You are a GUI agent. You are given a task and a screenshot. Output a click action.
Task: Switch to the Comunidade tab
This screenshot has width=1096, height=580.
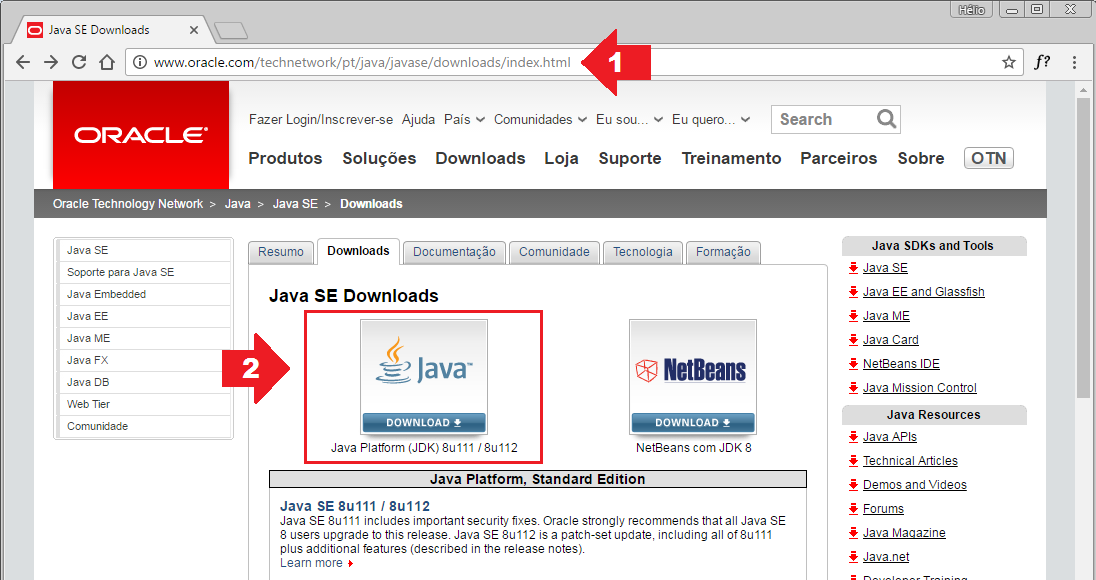[x=554, y=252]
